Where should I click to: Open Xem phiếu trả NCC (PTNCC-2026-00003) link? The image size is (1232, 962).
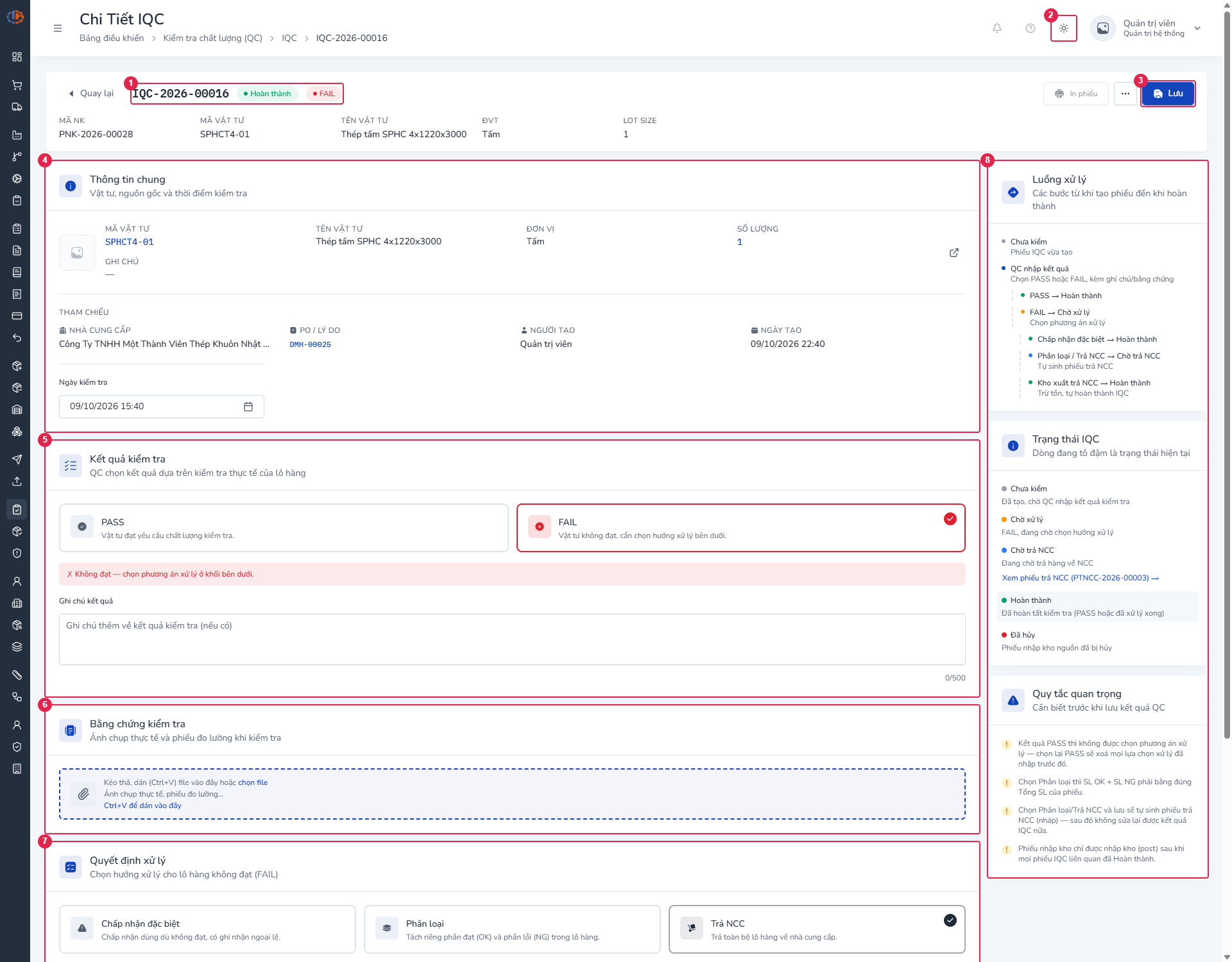pyautogui.click(x=1081, y=578)
